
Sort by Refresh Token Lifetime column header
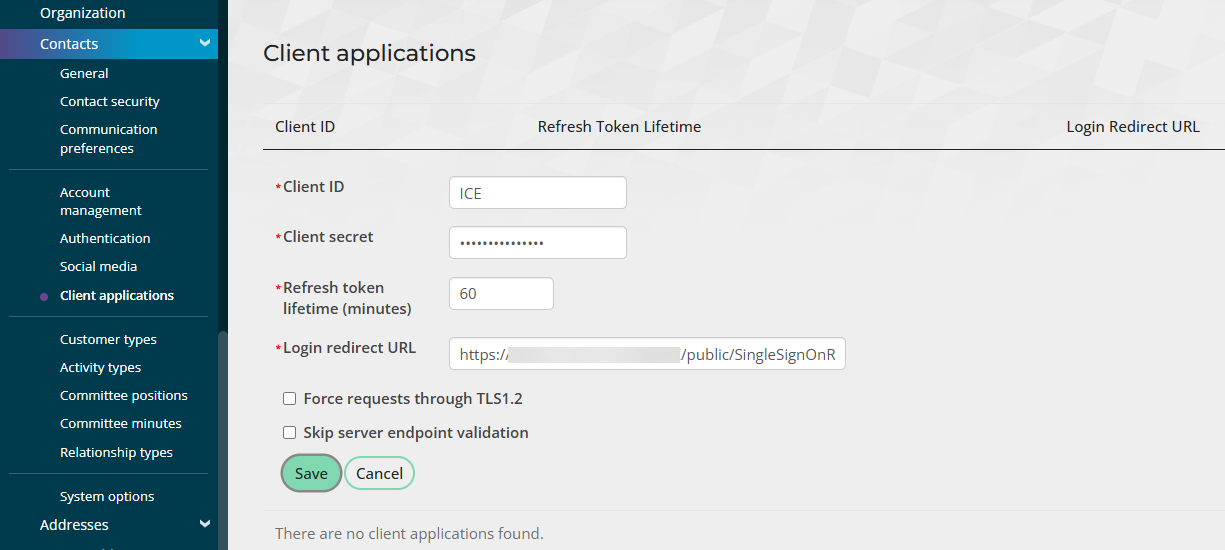[x=619, y=127]
